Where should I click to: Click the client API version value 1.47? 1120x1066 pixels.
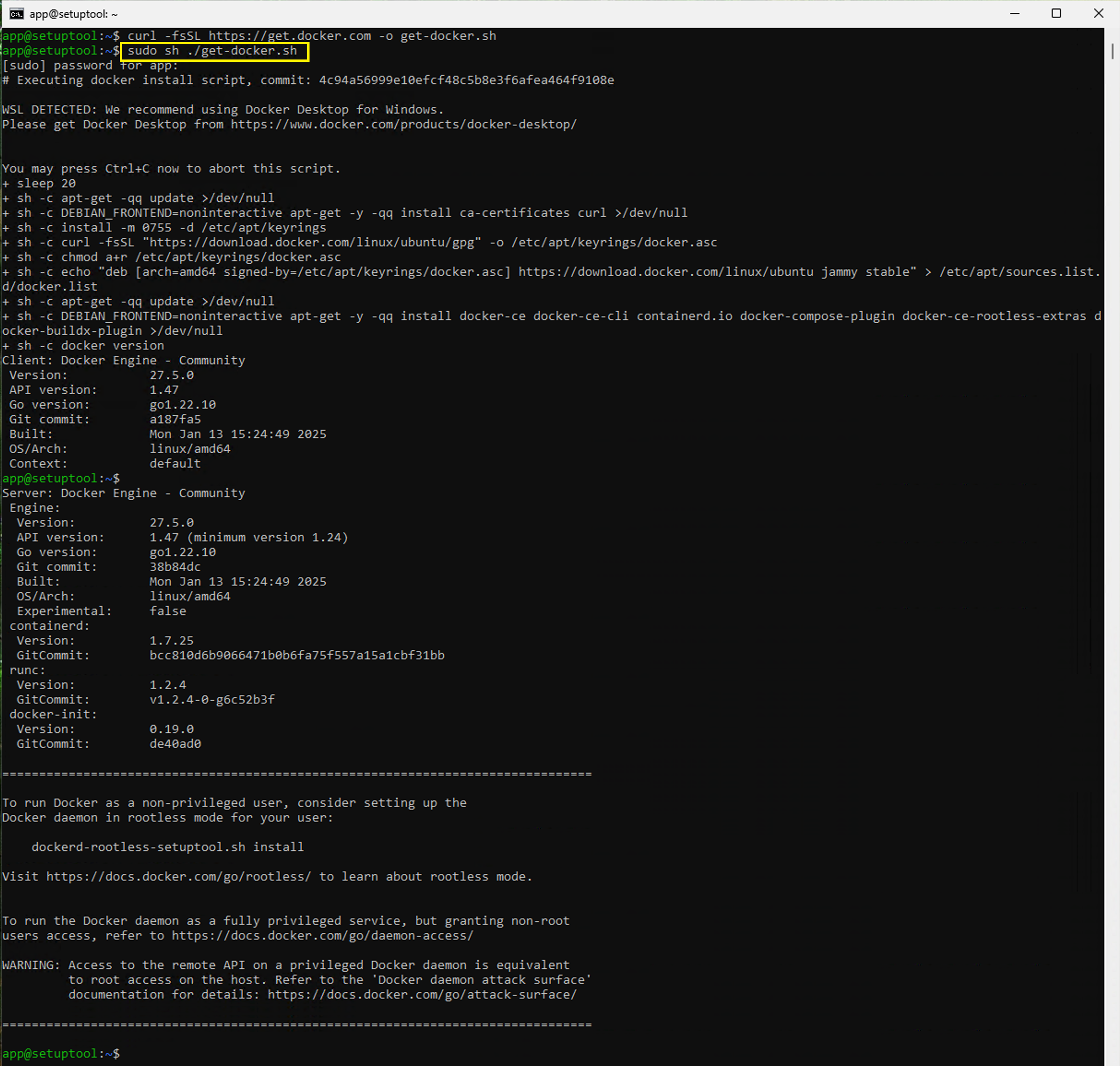pos(164,390)
